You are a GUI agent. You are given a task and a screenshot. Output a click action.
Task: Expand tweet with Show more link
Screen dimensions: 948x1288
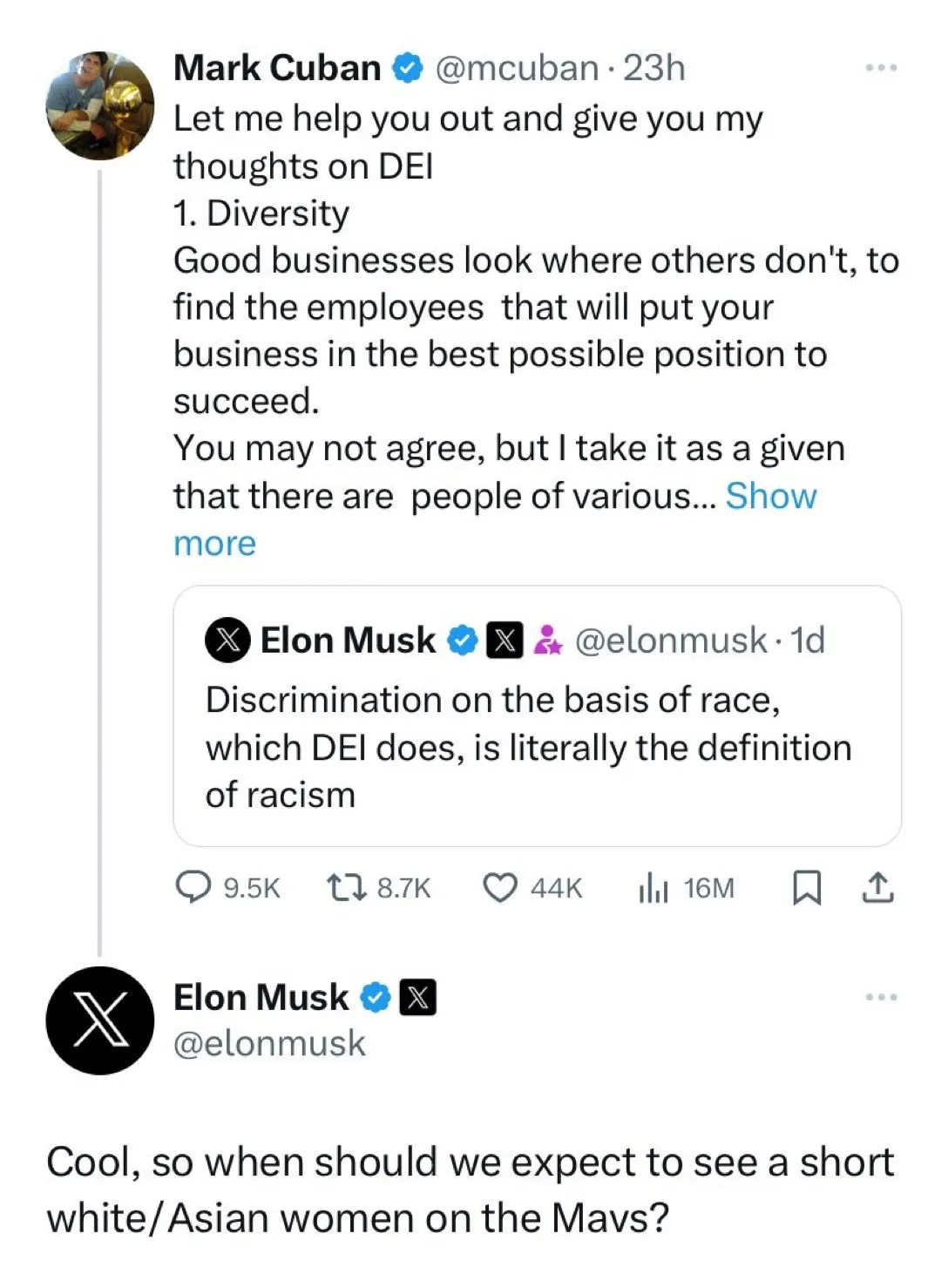(770, 496)
